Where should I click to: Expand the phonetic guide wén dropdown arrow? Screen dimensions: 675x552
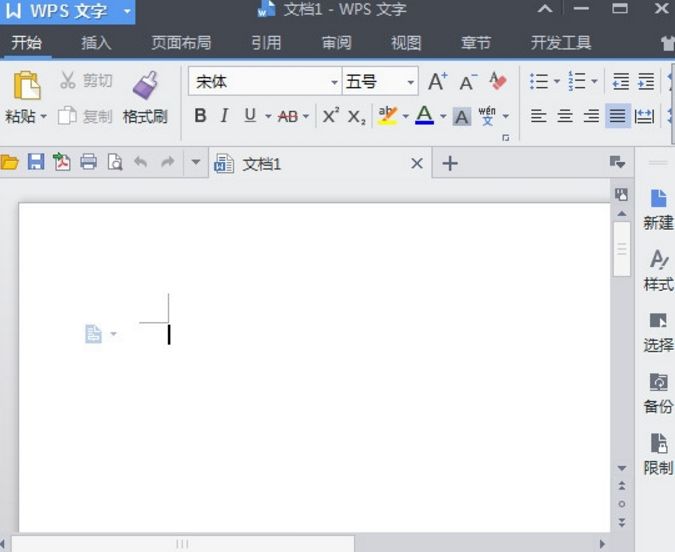point(506,116)
